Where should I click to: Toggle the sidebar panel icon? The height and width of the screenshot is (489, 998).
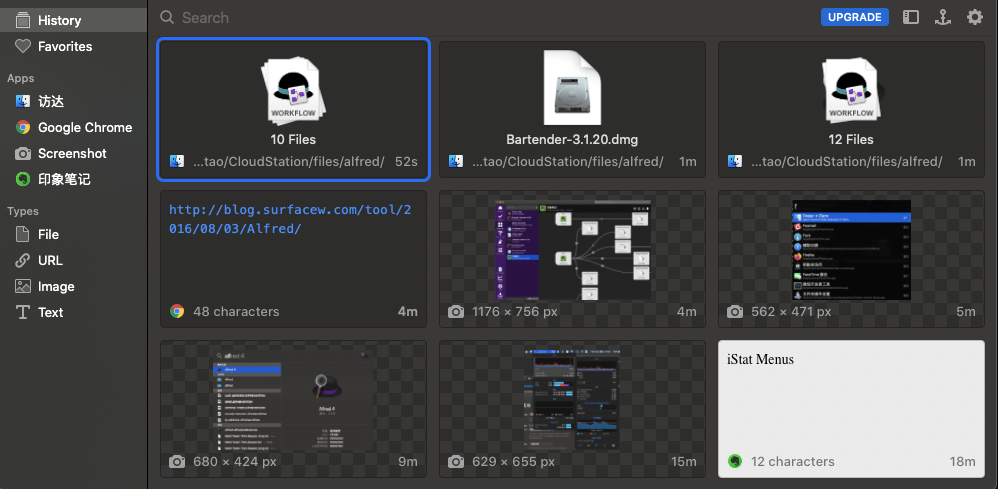click(x=911, y=17)
